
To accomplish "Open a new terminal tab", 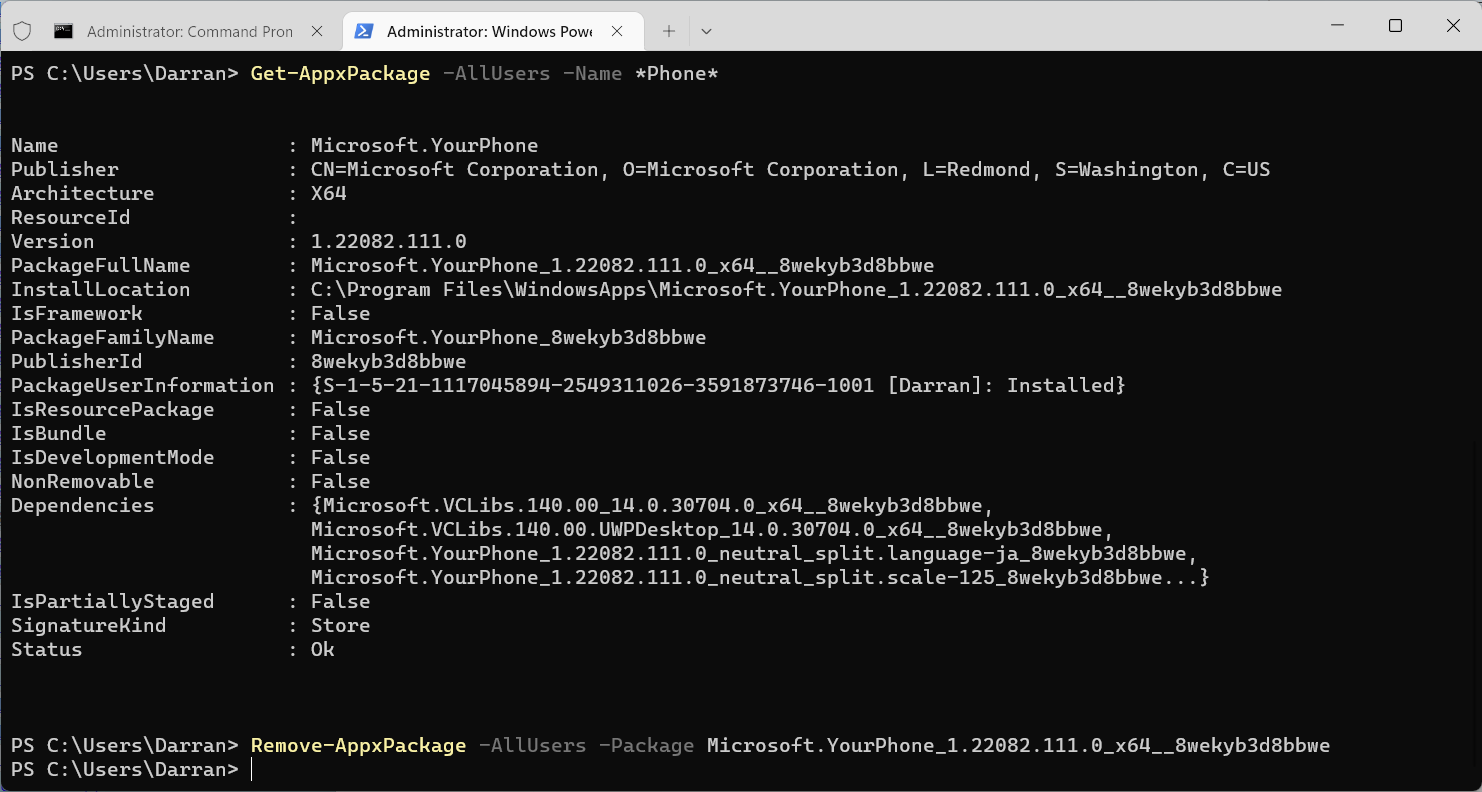I will 669,31.
